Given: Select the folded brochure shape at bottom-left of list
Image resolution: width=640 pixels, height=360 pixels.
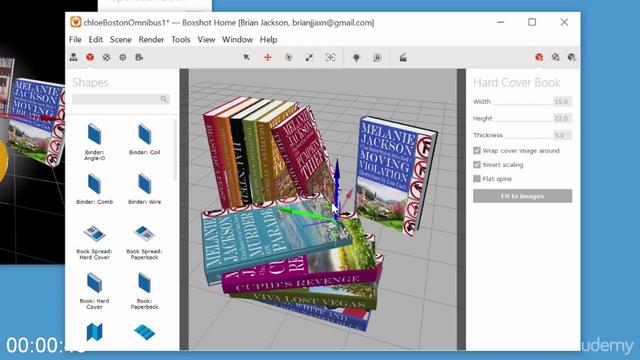Looking at the screenshot, I should 94,332.
